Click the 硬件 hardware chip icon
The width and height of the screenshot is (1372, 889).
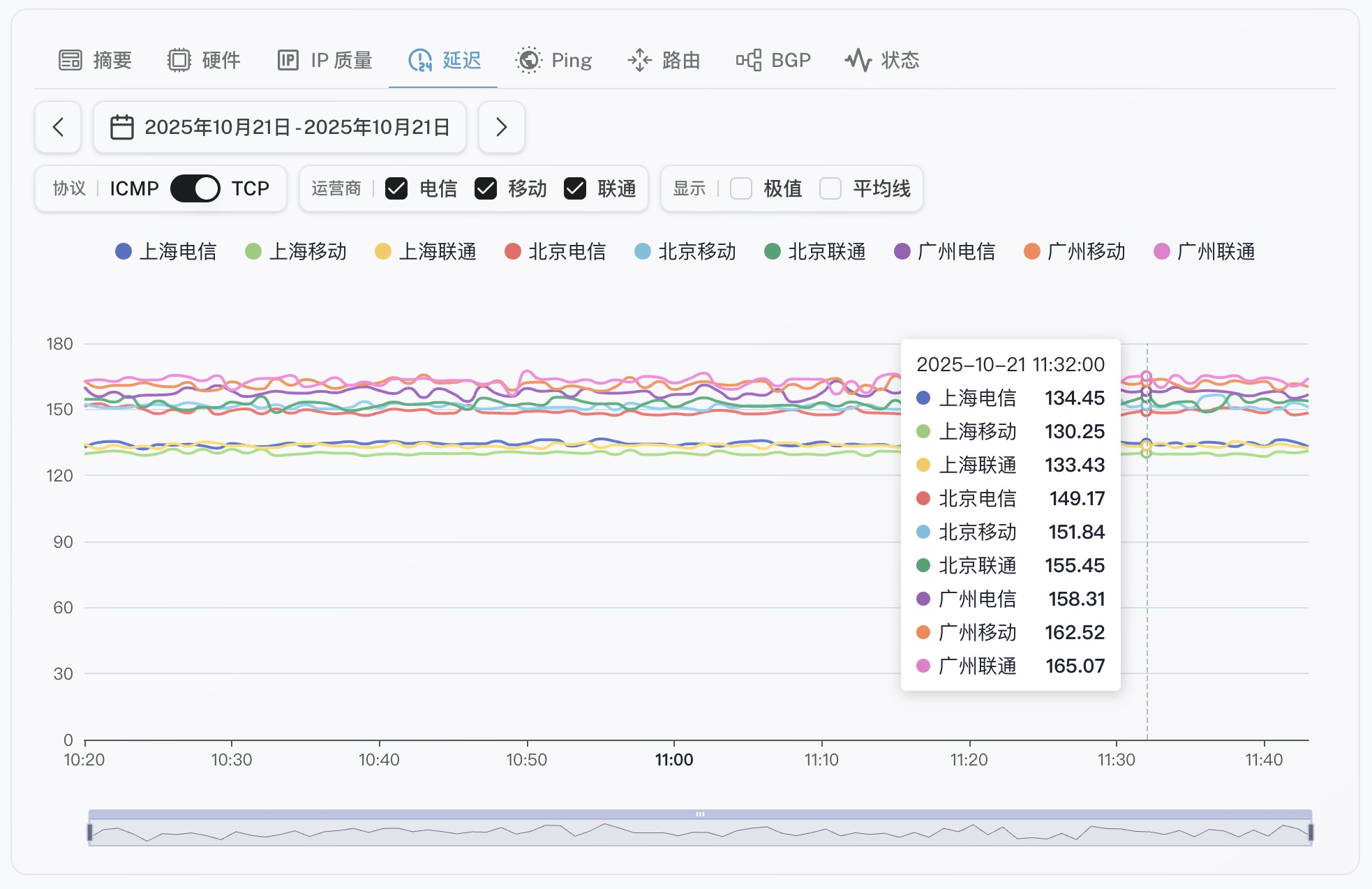[179, 61]
